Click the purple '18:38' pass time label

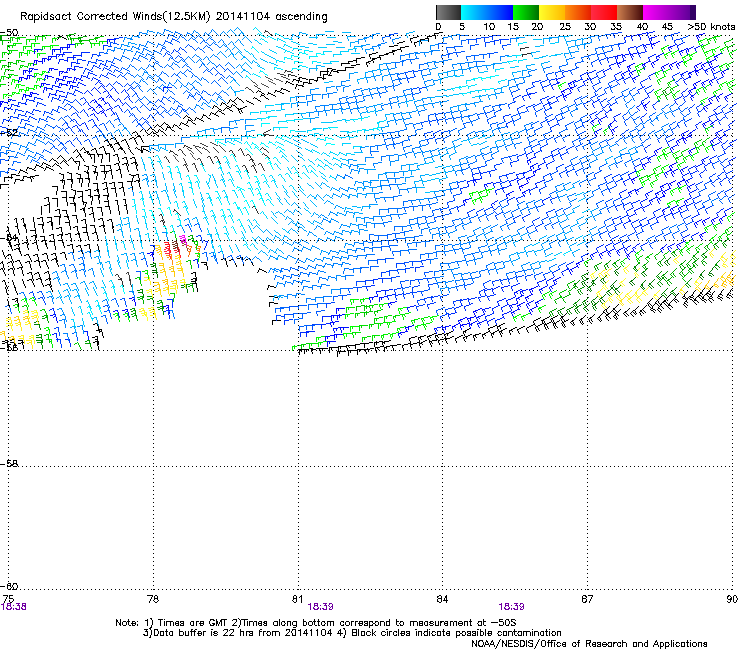(14, 607)
